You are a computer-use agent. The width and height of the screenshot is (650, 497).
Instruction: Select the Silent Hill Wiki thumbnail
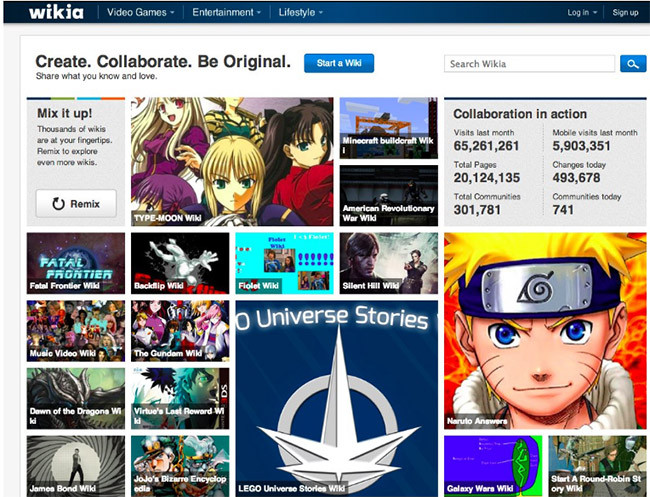(x=388, y=263)
